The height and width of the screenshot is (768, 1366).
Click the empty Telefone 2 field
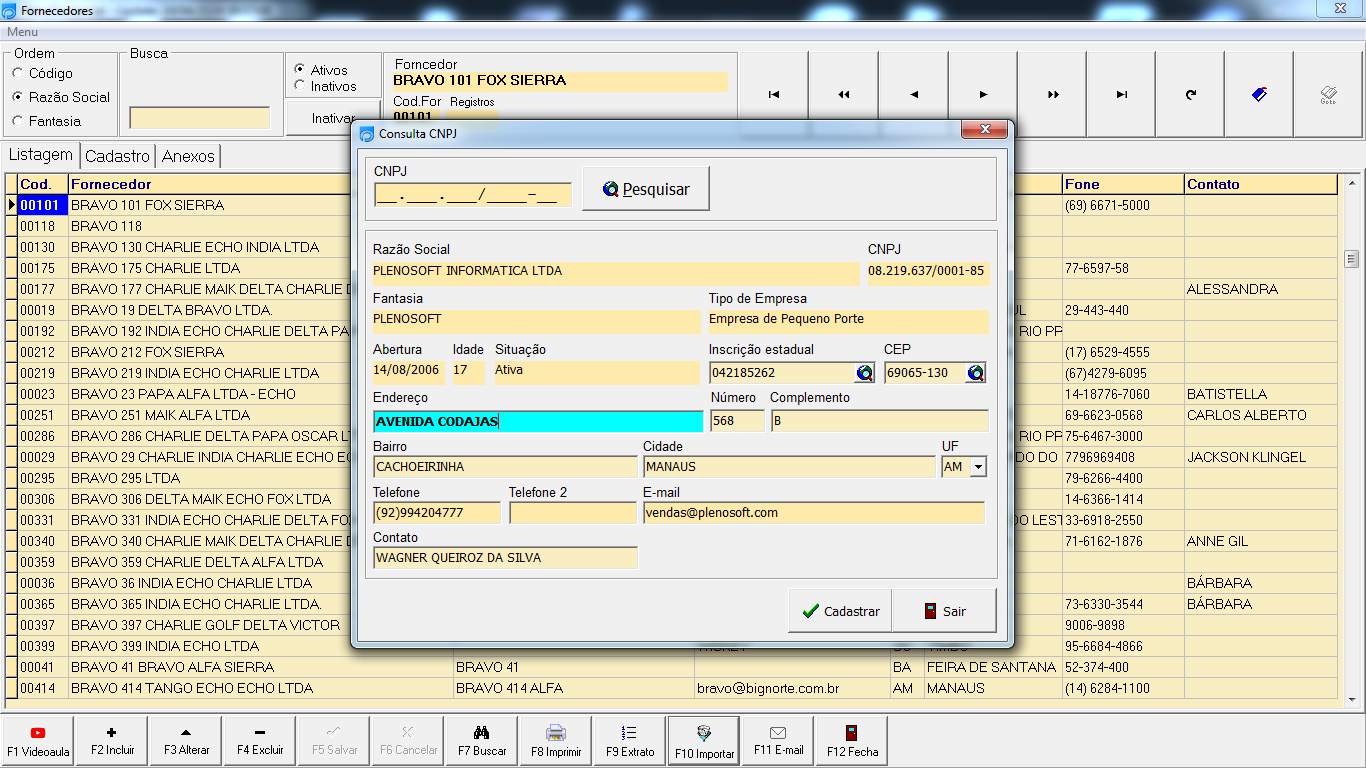tap(572, 513)
